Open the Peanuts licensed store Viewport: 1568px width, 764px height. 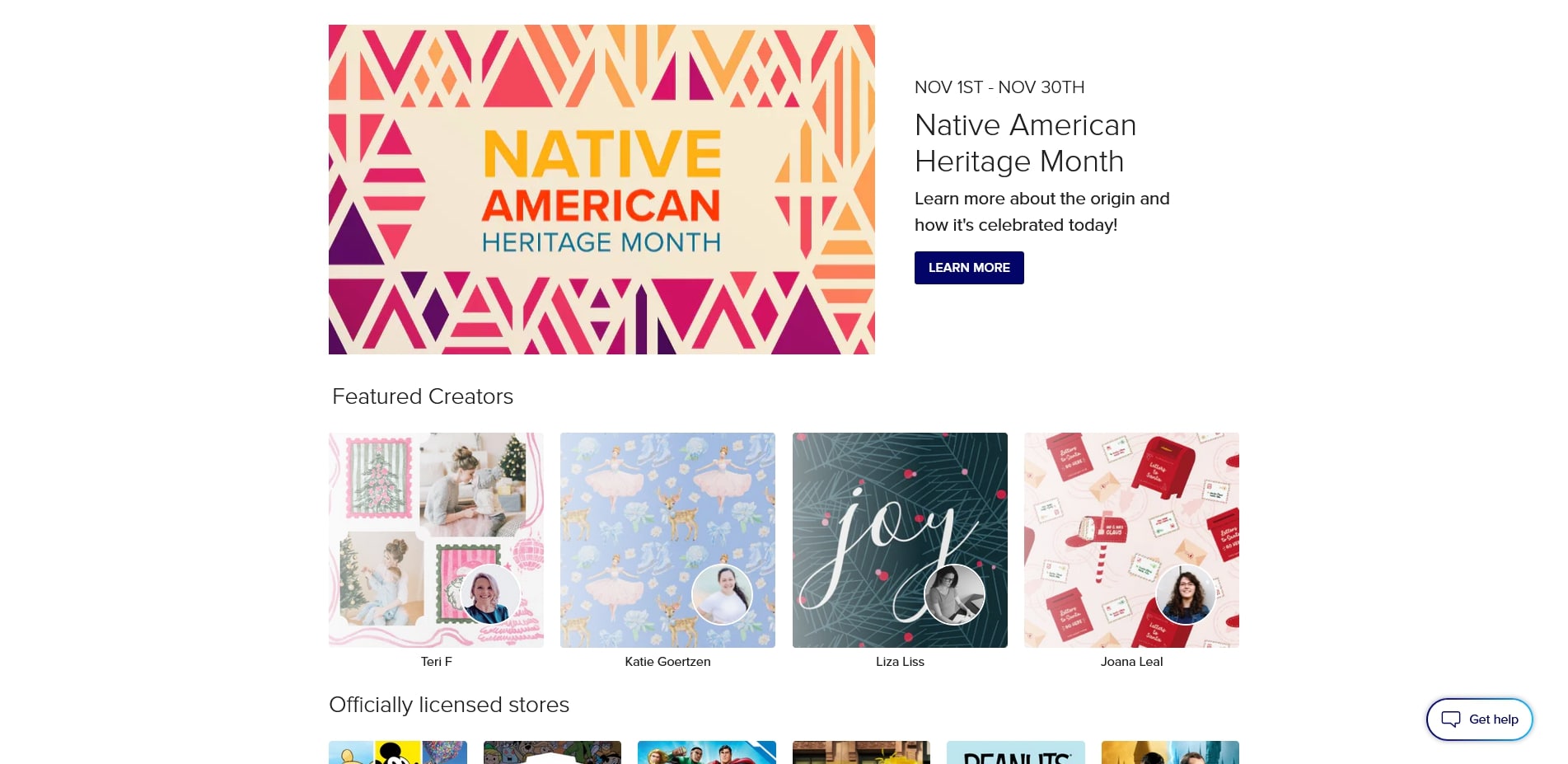(x=1015, y=753)
